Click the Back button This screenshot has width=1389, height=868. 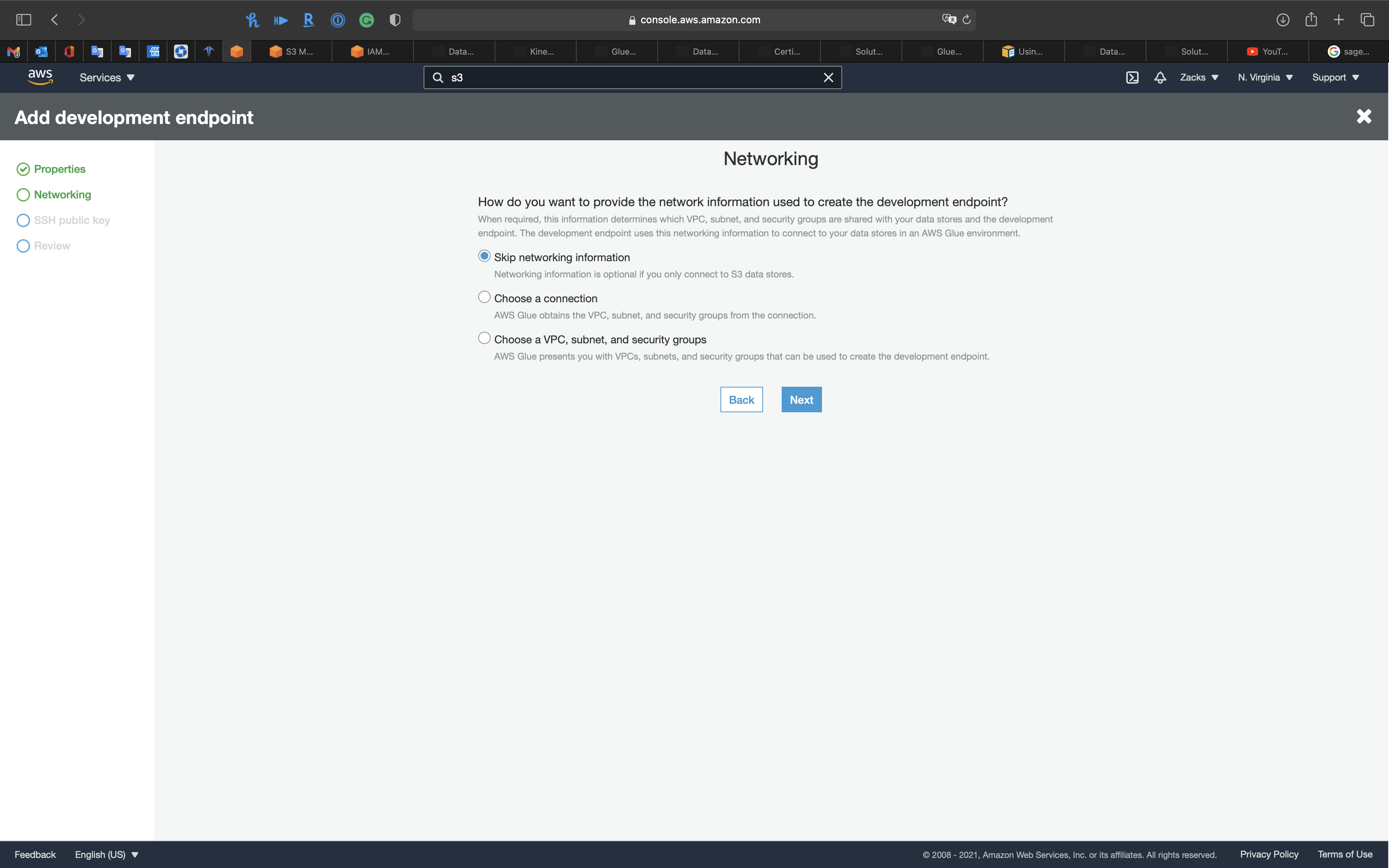[741, 400]
